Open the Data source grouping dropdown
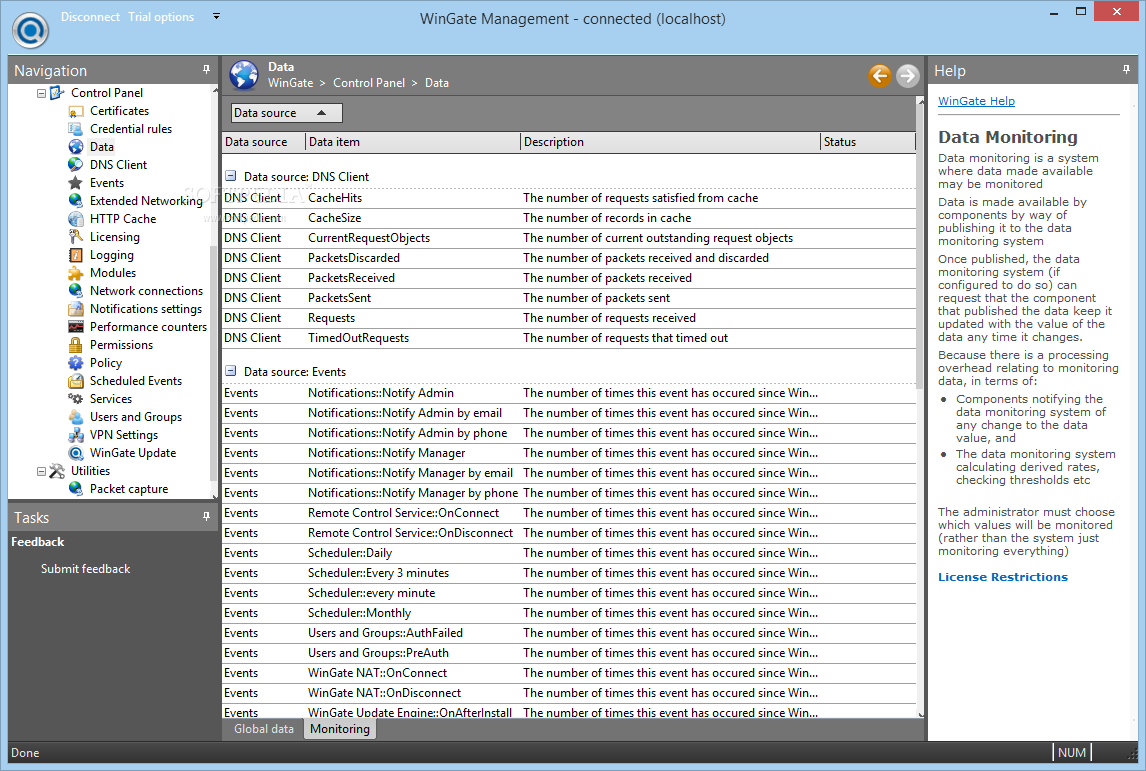Screen dimensions: 1146x771 (x=286, y=113)
